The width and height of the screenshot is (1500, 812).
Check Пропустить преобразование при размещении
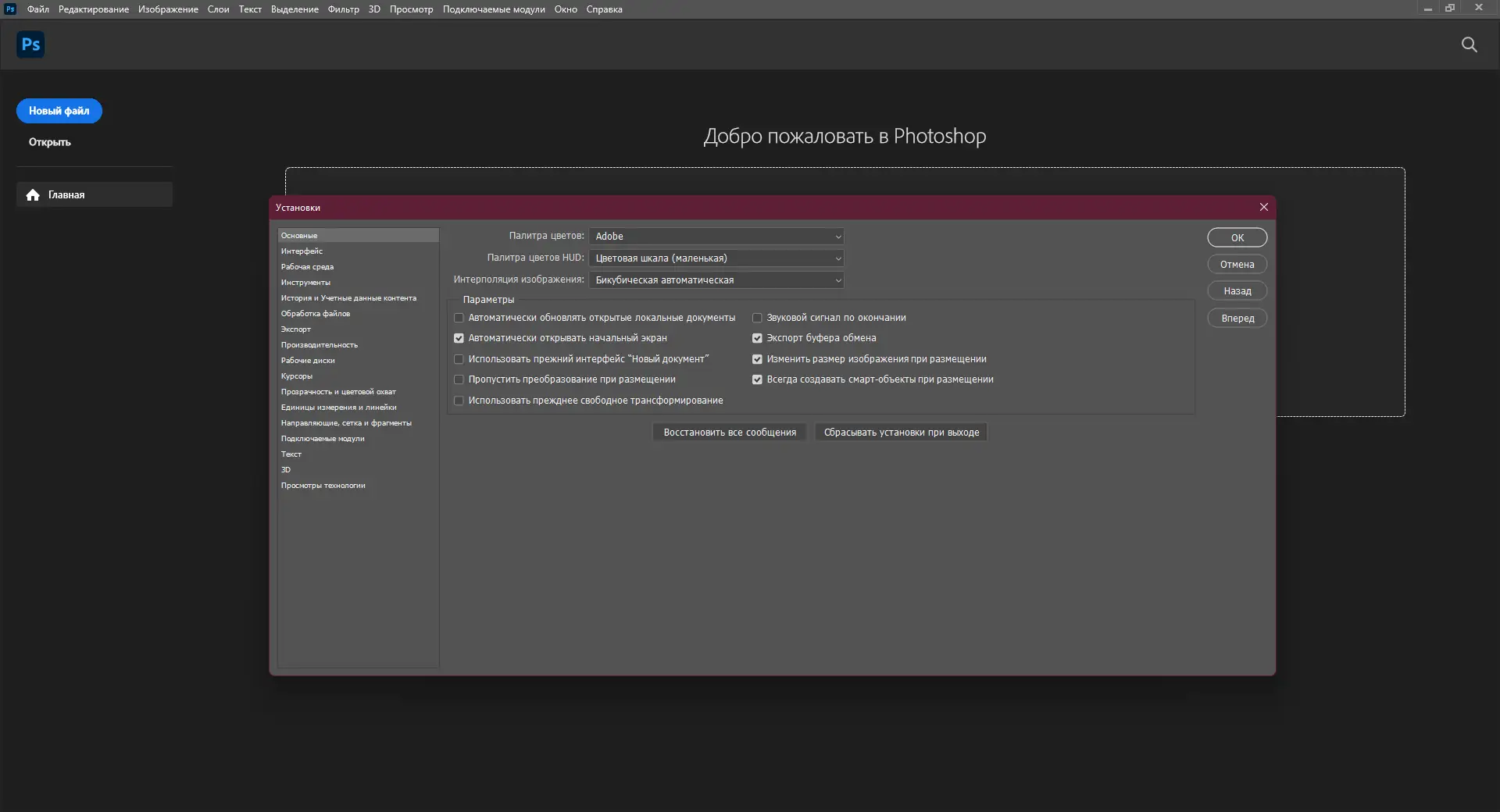pos(459,379)
